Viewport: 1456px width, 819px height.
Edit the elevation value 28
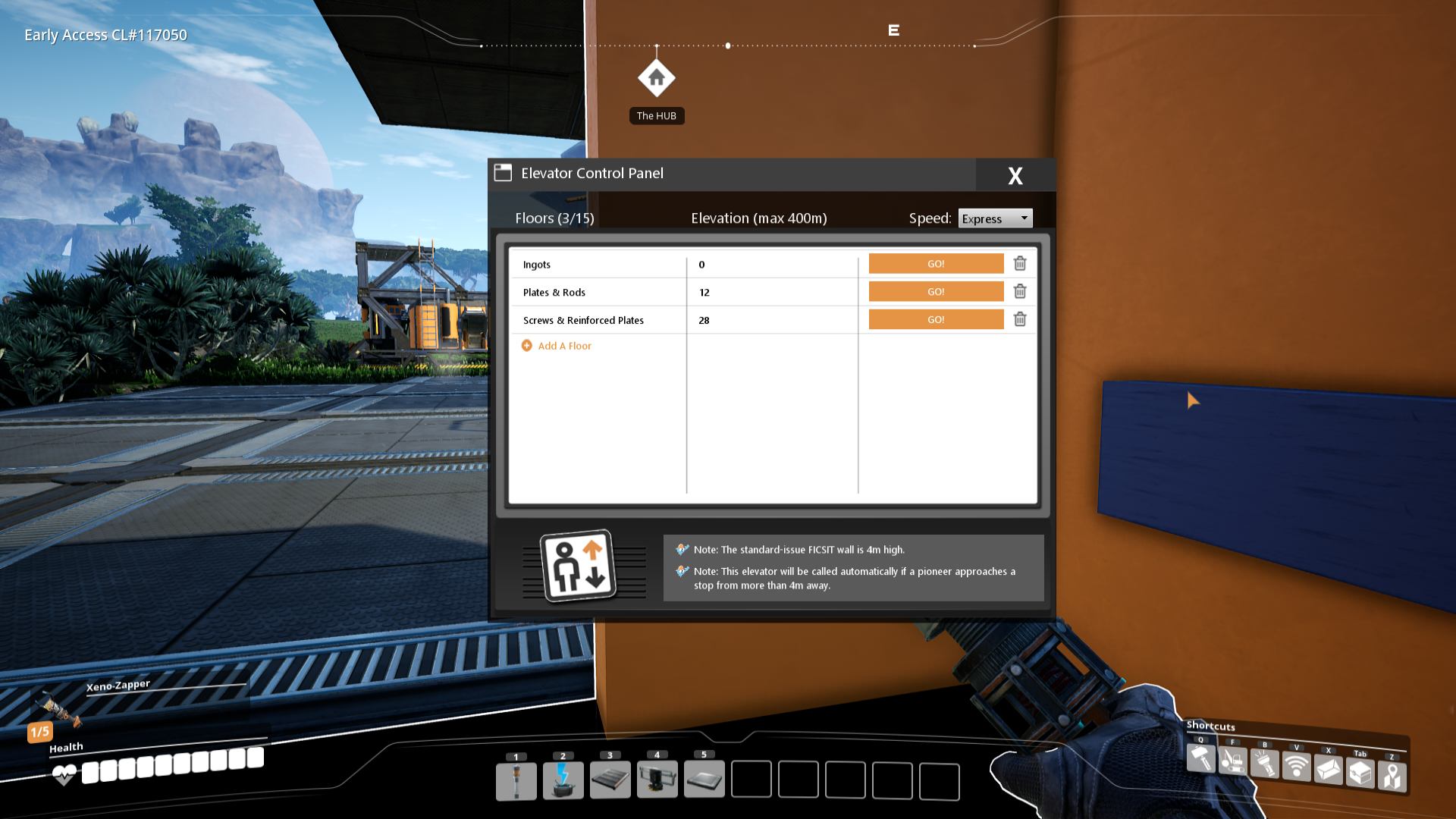point(773,321)
